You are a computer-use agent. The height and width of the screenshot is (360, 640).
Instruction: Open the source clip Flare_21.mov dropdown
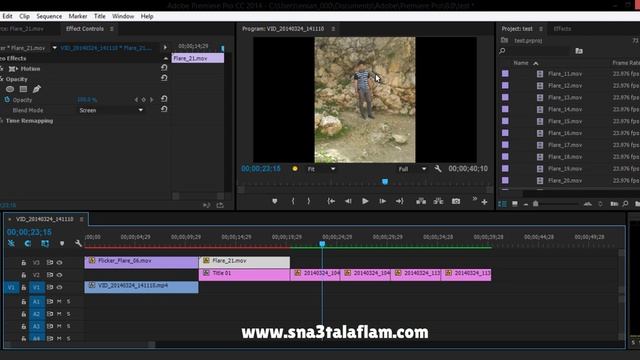[x=54, y=48]
